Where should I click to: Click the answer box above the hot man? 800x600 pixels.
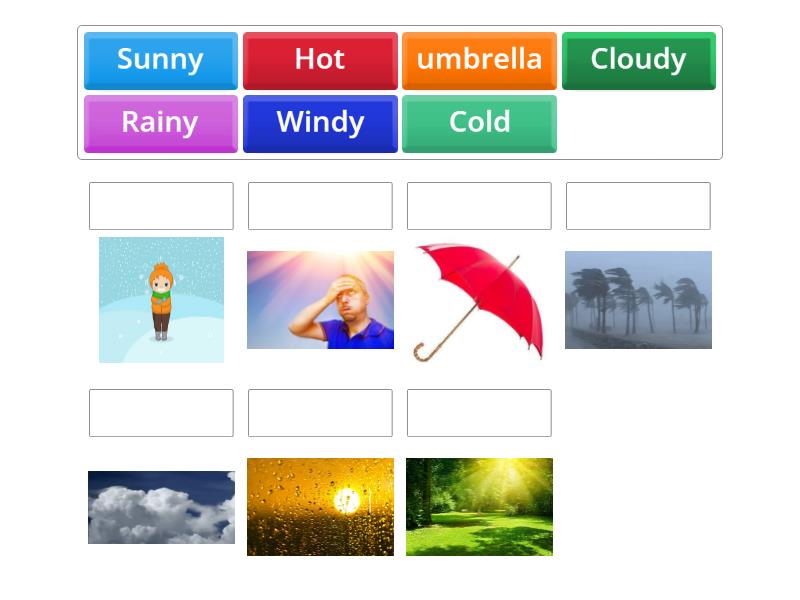click(320, 206)
